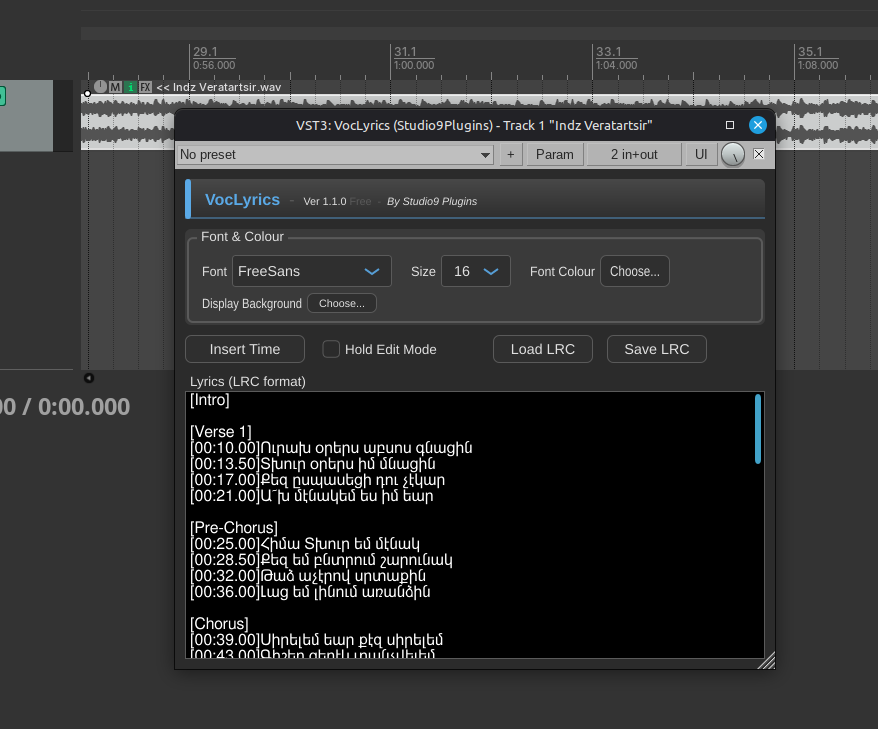
Task: Click Save LRC button
Action: pos(657,349)
